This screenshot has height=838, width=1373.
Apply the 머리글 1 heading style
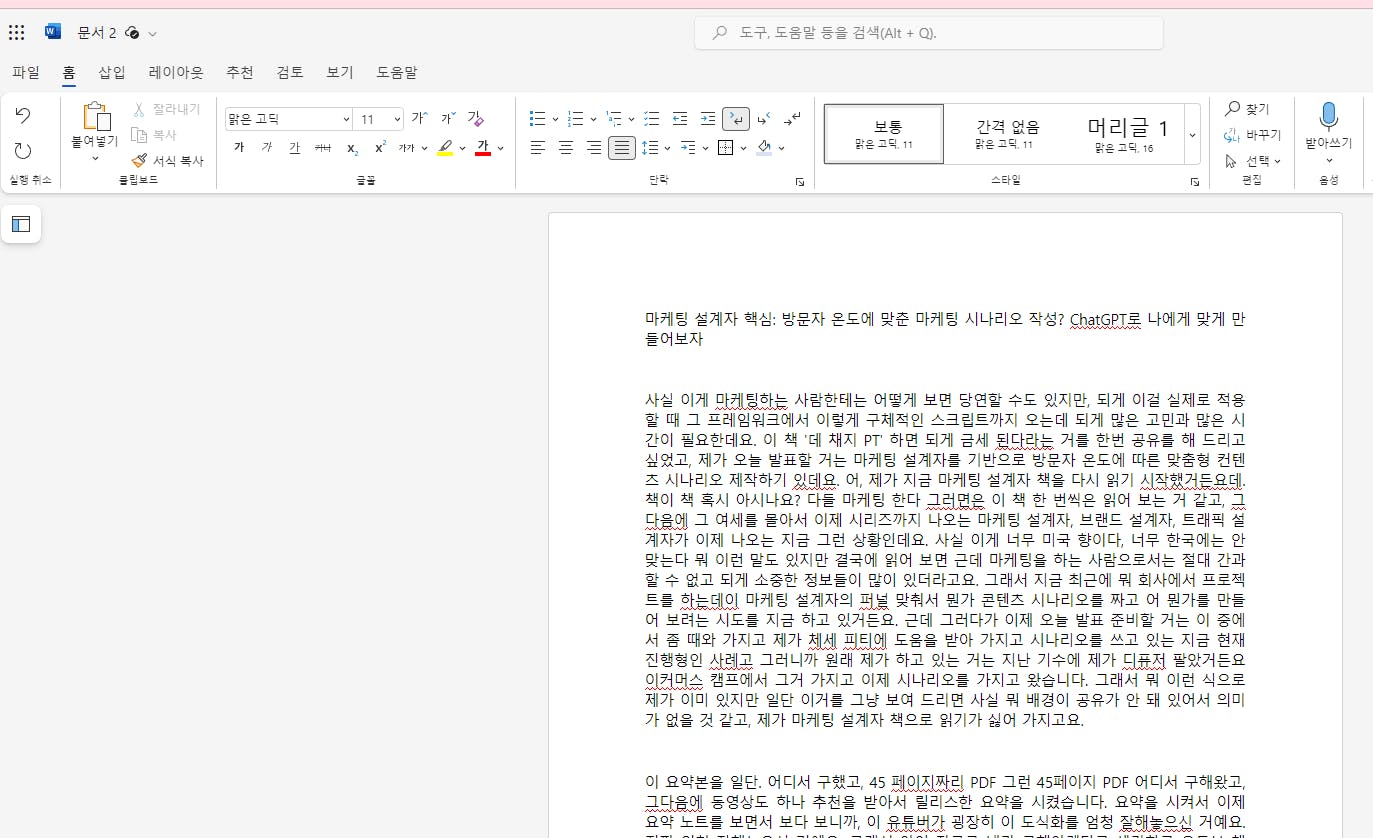point(1126,133)
